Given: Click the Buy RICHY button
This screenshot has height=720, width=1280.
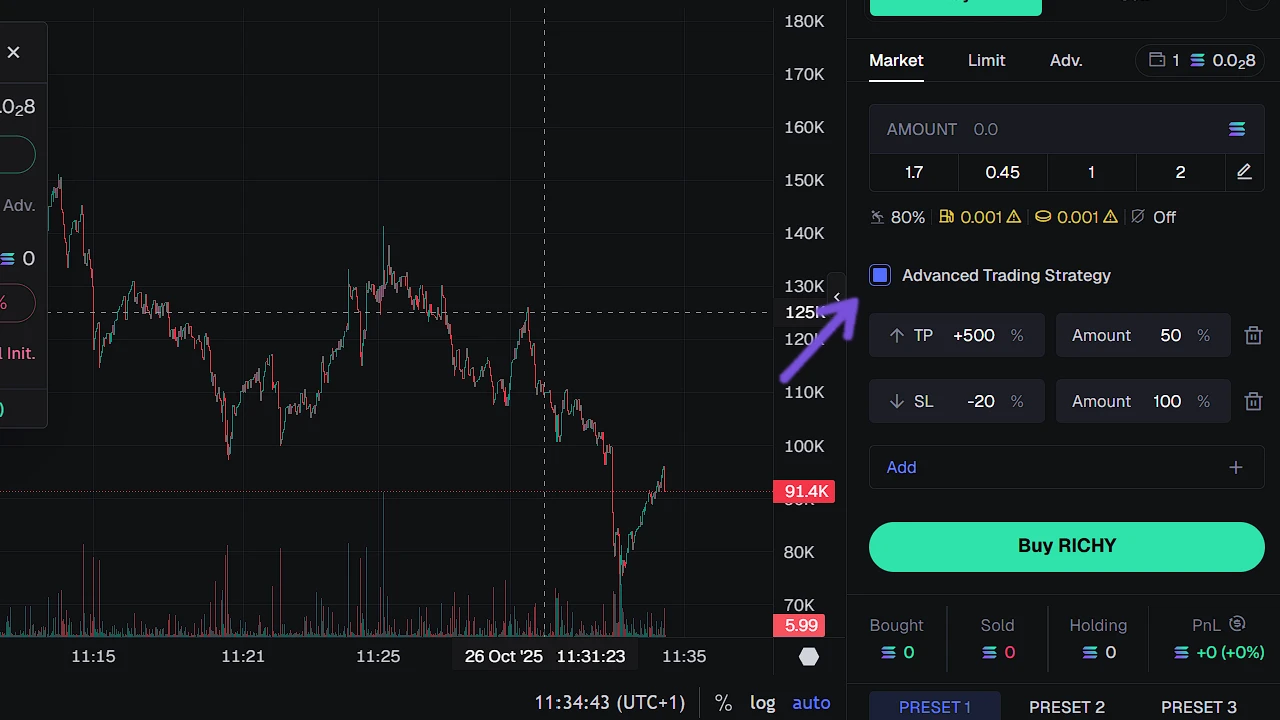Looking at the screenshot, I should pos(1066,546).
